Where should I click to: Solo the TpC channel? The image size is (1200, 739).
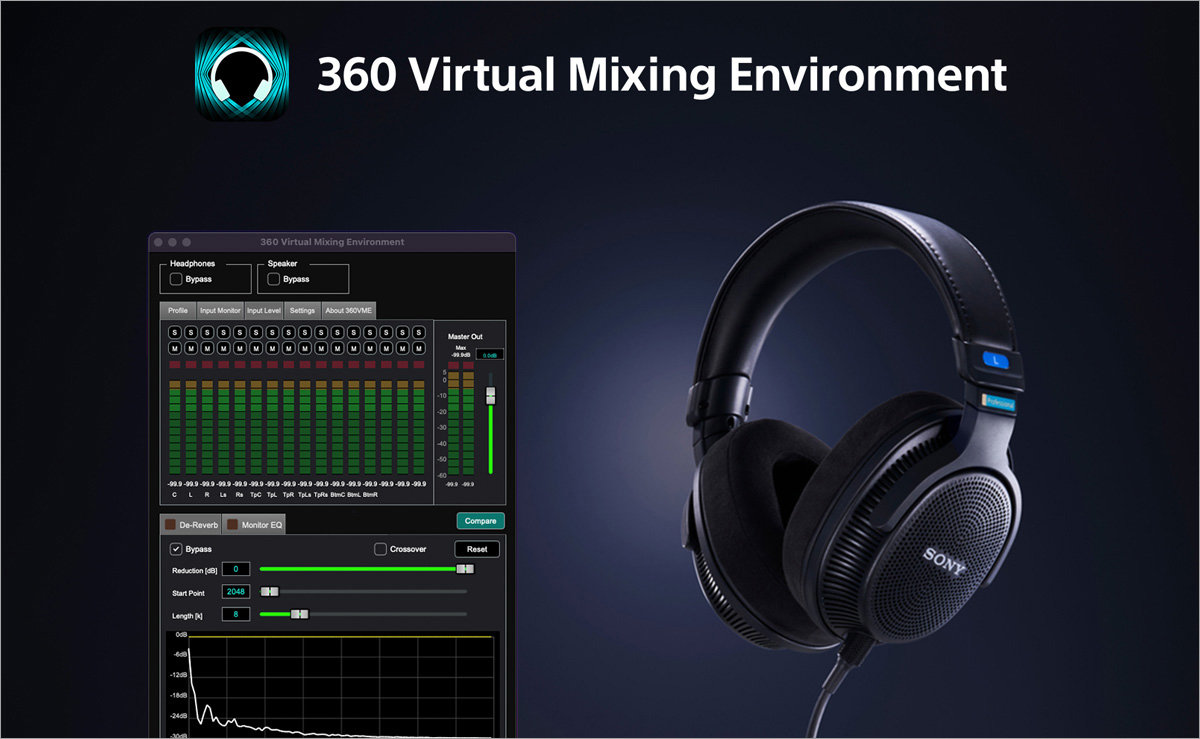point(256,332)
